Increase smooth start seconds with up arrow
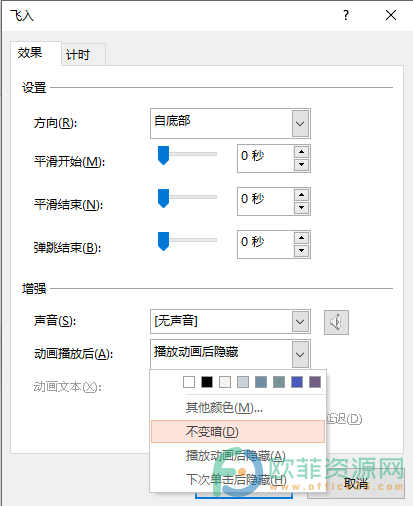The image size is (413, 506). (302, 152)
